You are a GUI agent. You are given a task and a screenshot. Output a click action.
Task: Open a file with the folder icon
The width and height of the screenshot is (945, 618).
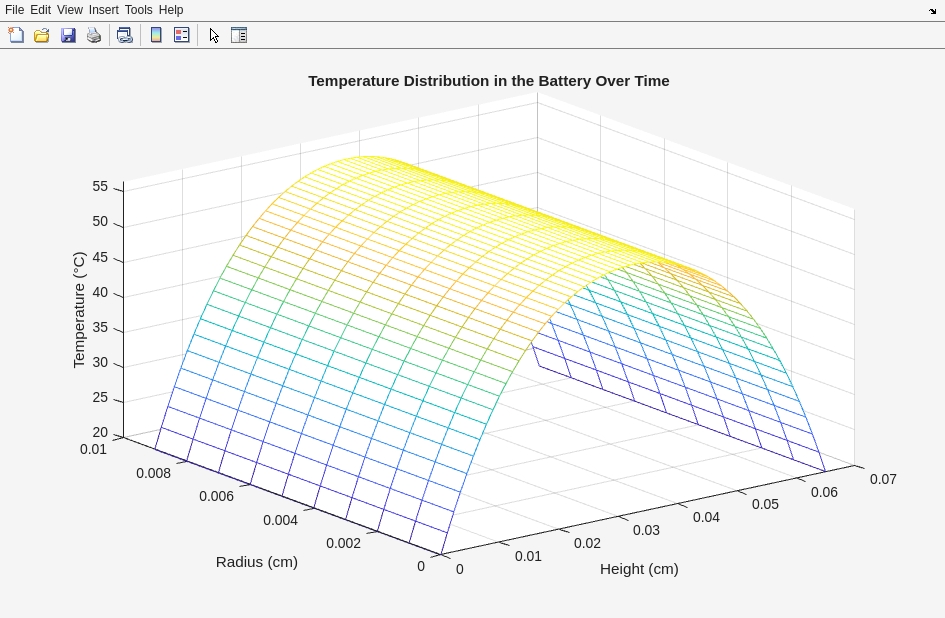[42, 35]
